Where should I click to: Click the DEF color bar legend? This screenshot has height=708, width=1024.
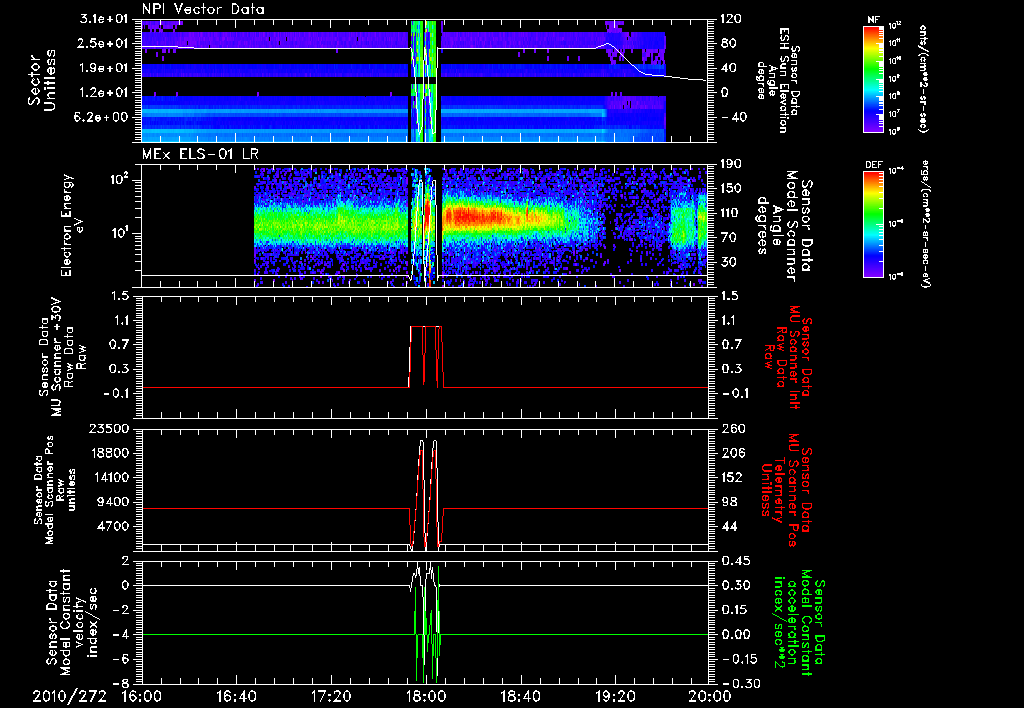click(874, 224)
